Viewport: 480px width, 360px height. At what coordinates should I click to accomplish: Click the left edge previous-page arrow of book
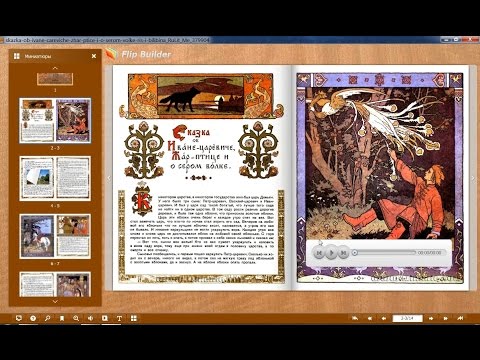coord(109,178)
